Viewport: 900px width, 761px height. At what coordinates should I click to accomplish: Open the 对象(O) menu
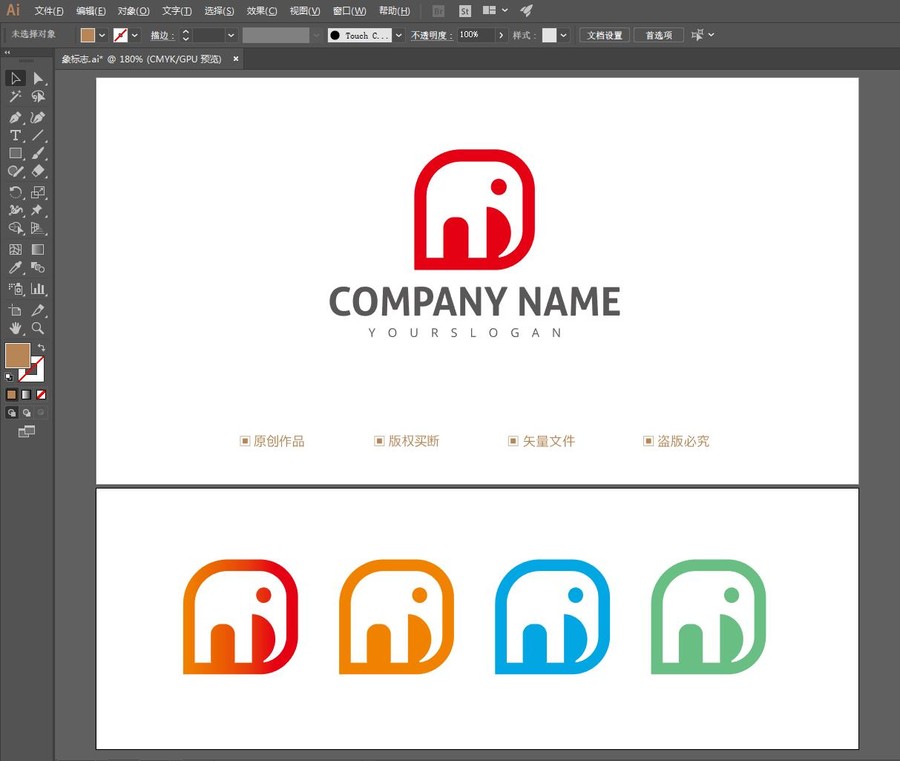[133, 11]
